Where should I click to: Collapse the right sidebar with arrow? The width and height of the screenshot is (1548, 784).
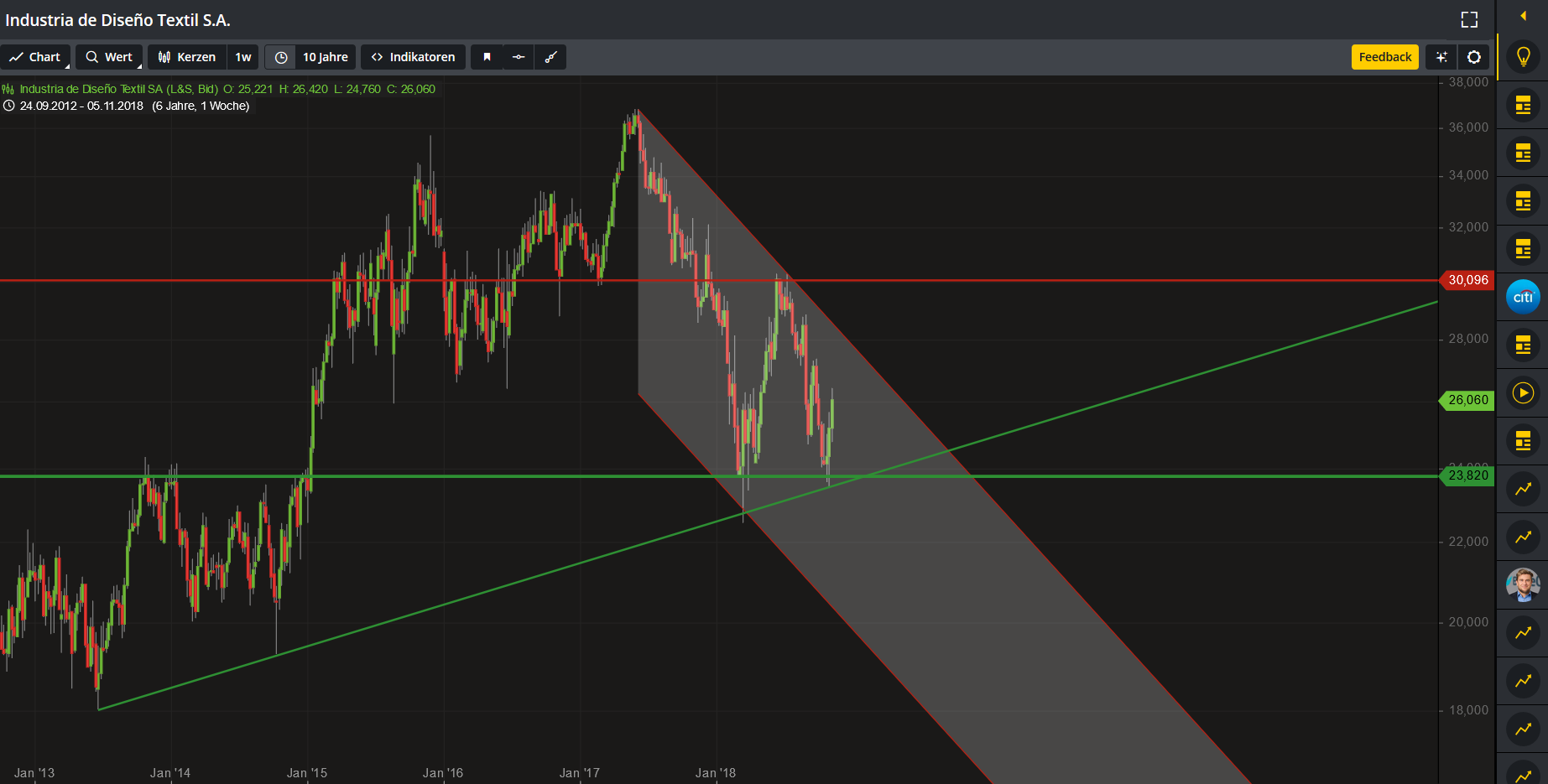pos(1523,16)
